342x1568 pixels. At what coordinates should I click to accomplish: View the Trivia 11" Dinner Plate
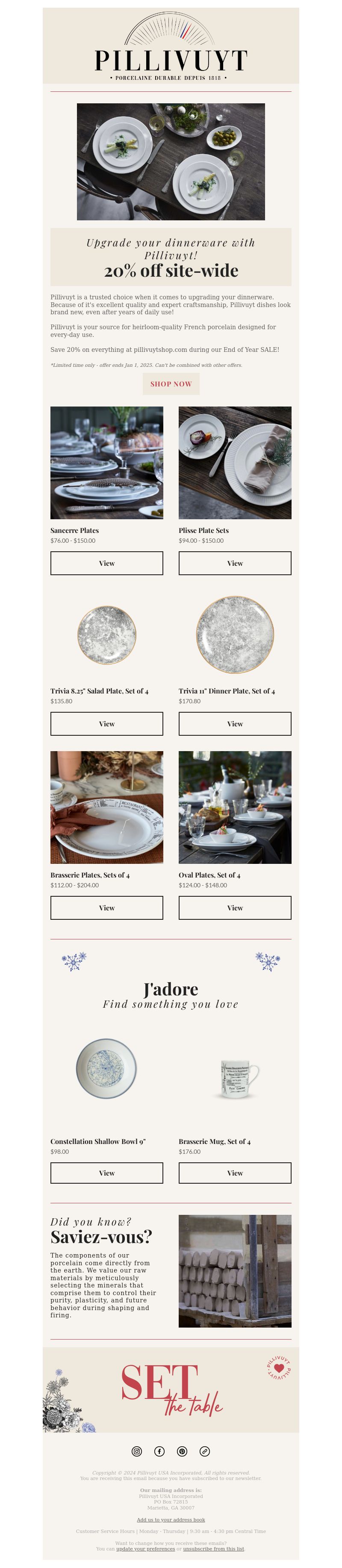tap(235, 724)
